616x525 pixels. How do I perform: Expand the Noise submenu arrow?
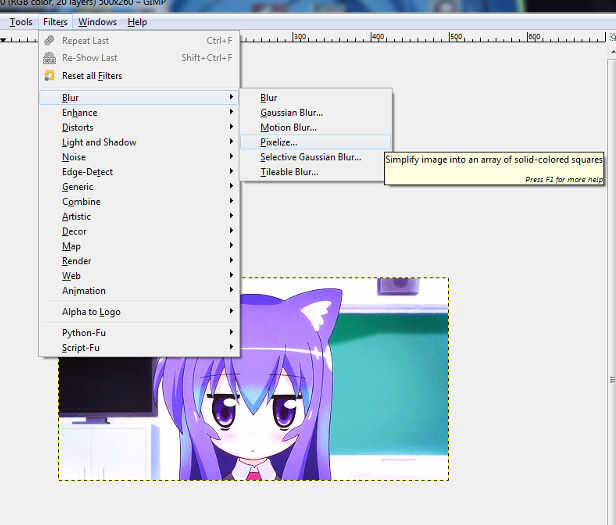coord(231,156)
